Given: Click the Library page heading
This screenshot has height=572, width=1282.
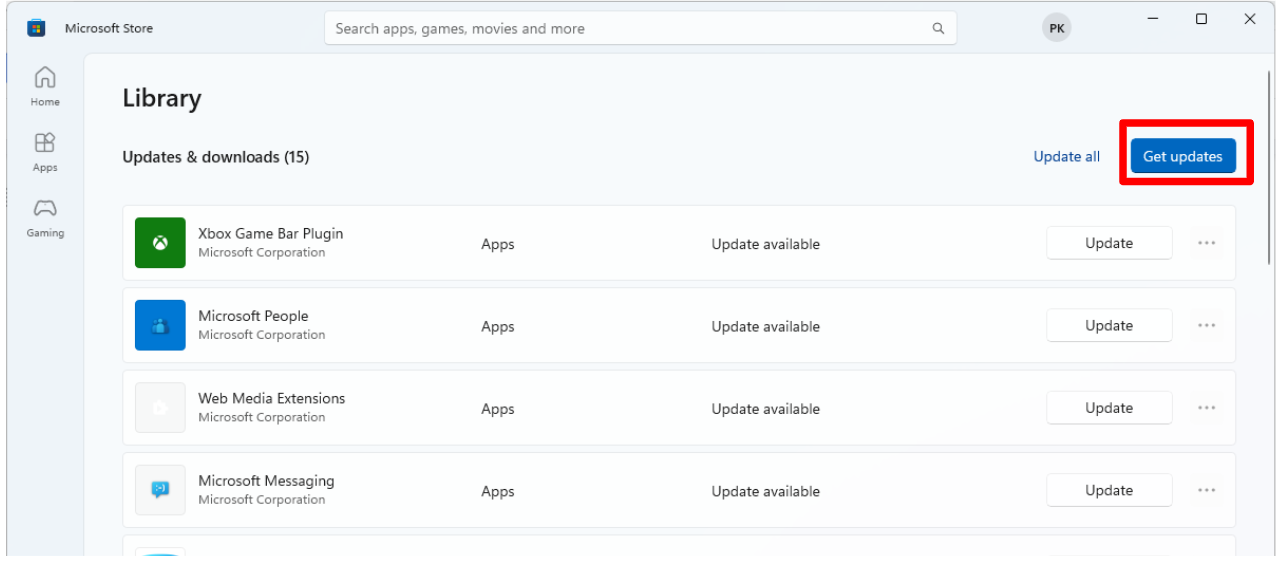Looking at the screenshot, I should pyautogui.click(x=162, y=98).
